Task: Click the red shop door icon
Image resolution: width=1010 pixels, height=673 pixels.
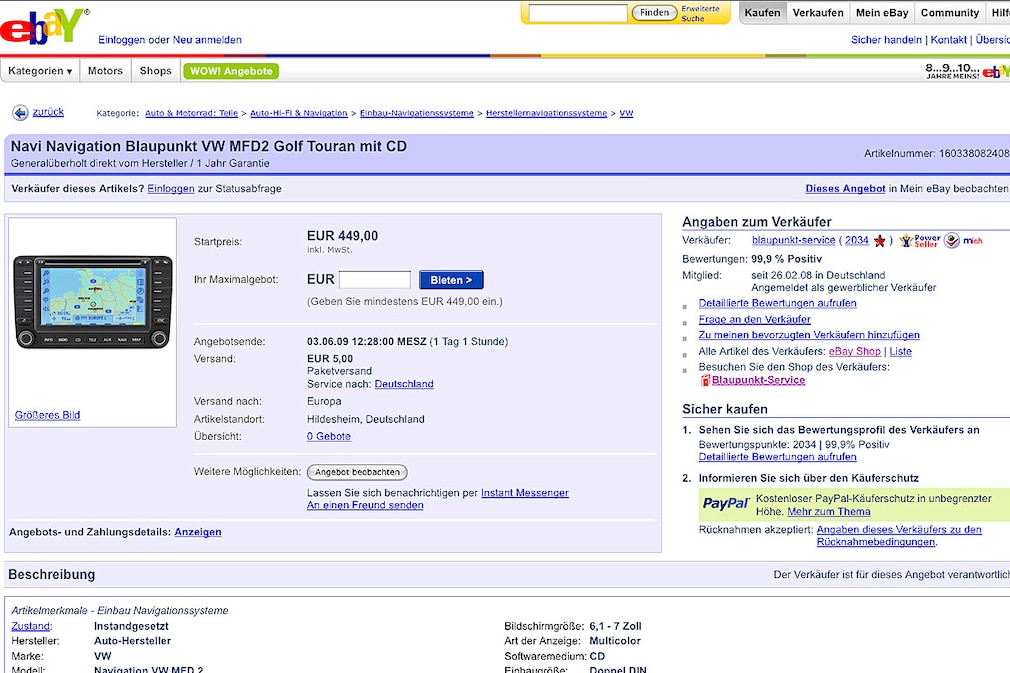Action: point(705,381)
